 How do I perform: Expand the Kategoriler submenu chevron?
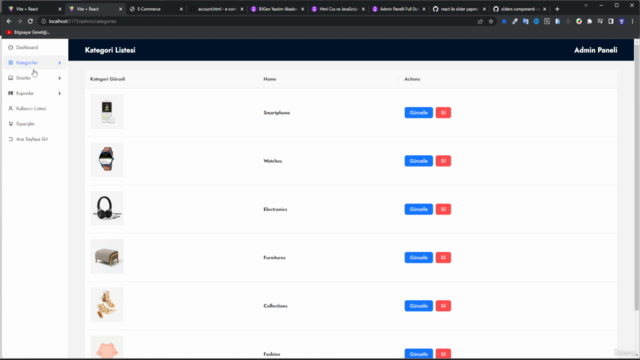coord(60,63)
